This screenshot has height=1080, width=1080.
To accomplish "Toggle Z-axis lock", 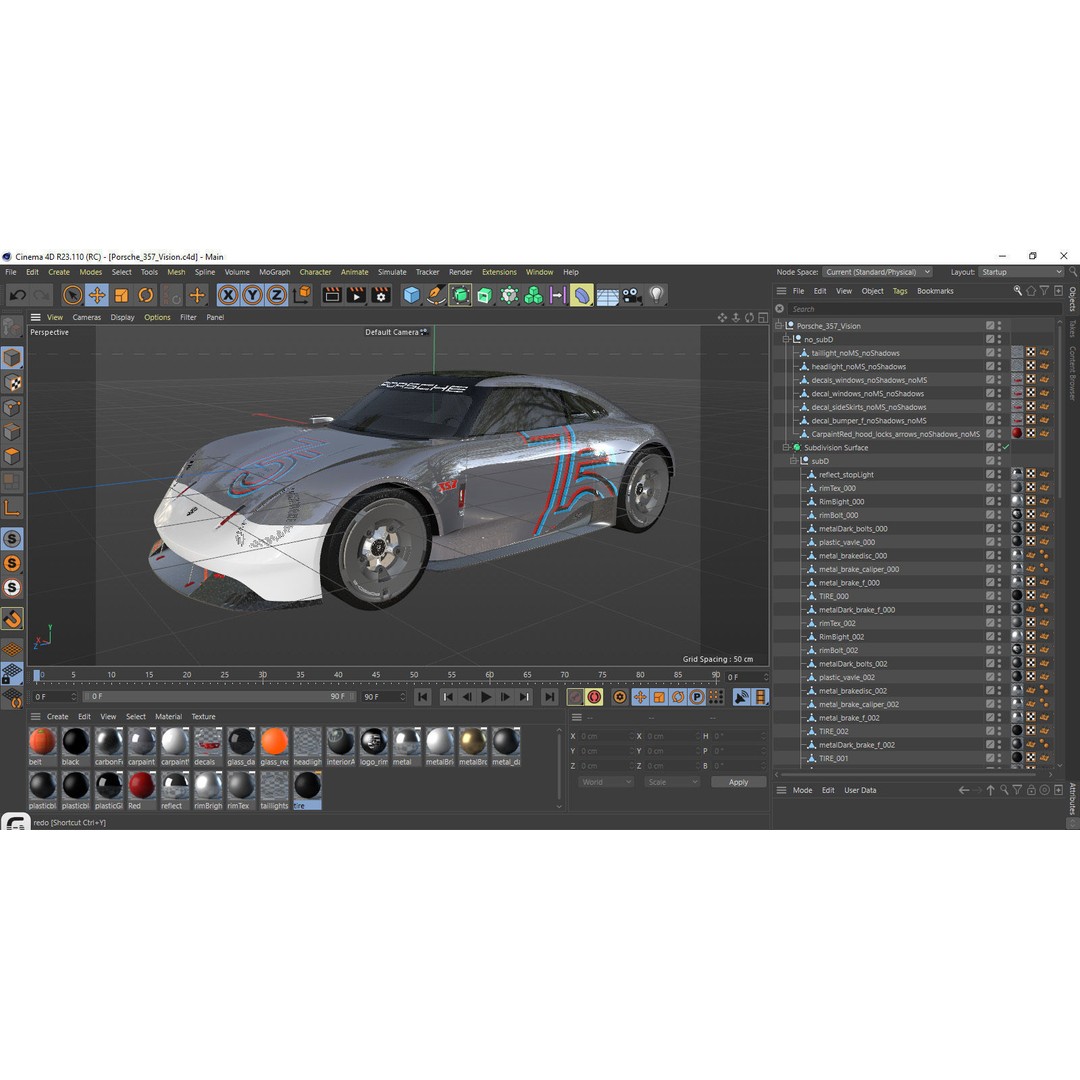I will pos(276,295).
